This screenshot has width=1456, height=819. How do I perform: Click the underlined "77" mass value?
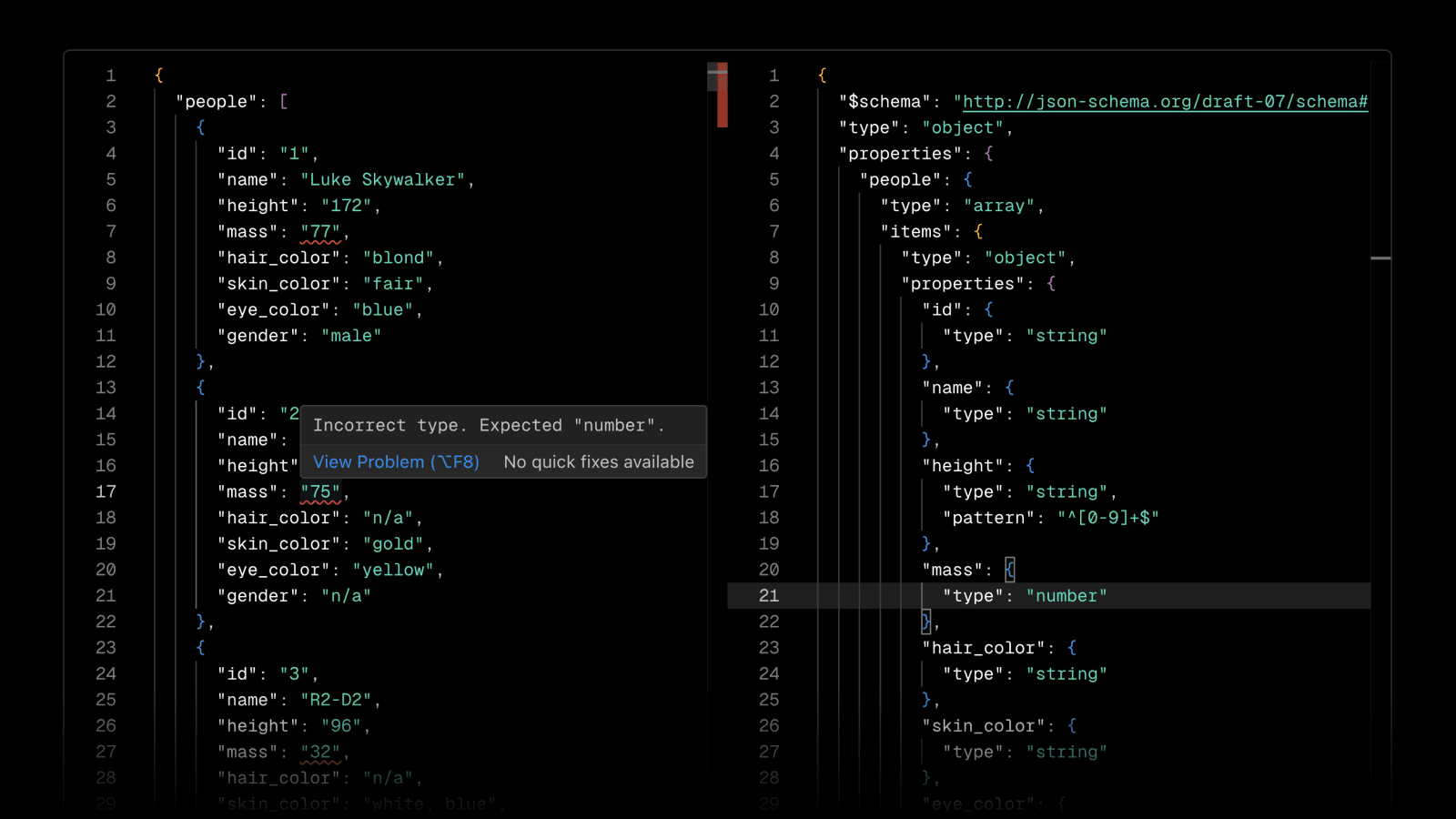(x=320, y=232)
